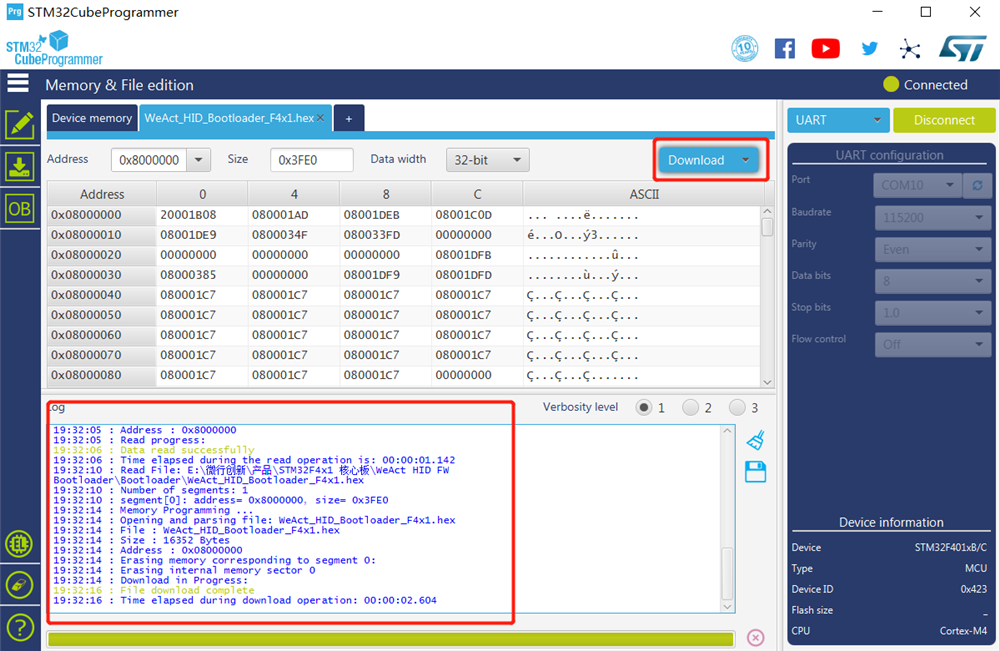Viewport: 1000px width, 651px height.
Task: Open the UART connection type dropdown
Action: coord(838,120)
